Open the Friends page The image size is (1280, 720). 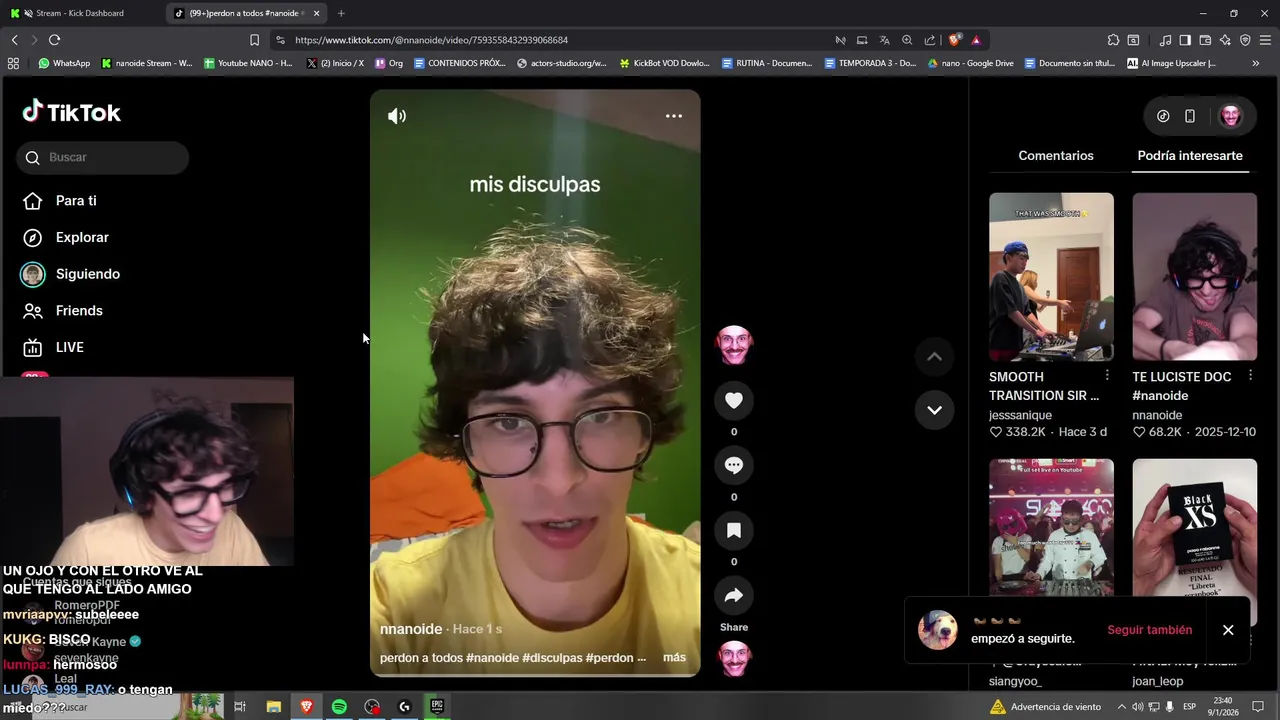click(63, 311)
